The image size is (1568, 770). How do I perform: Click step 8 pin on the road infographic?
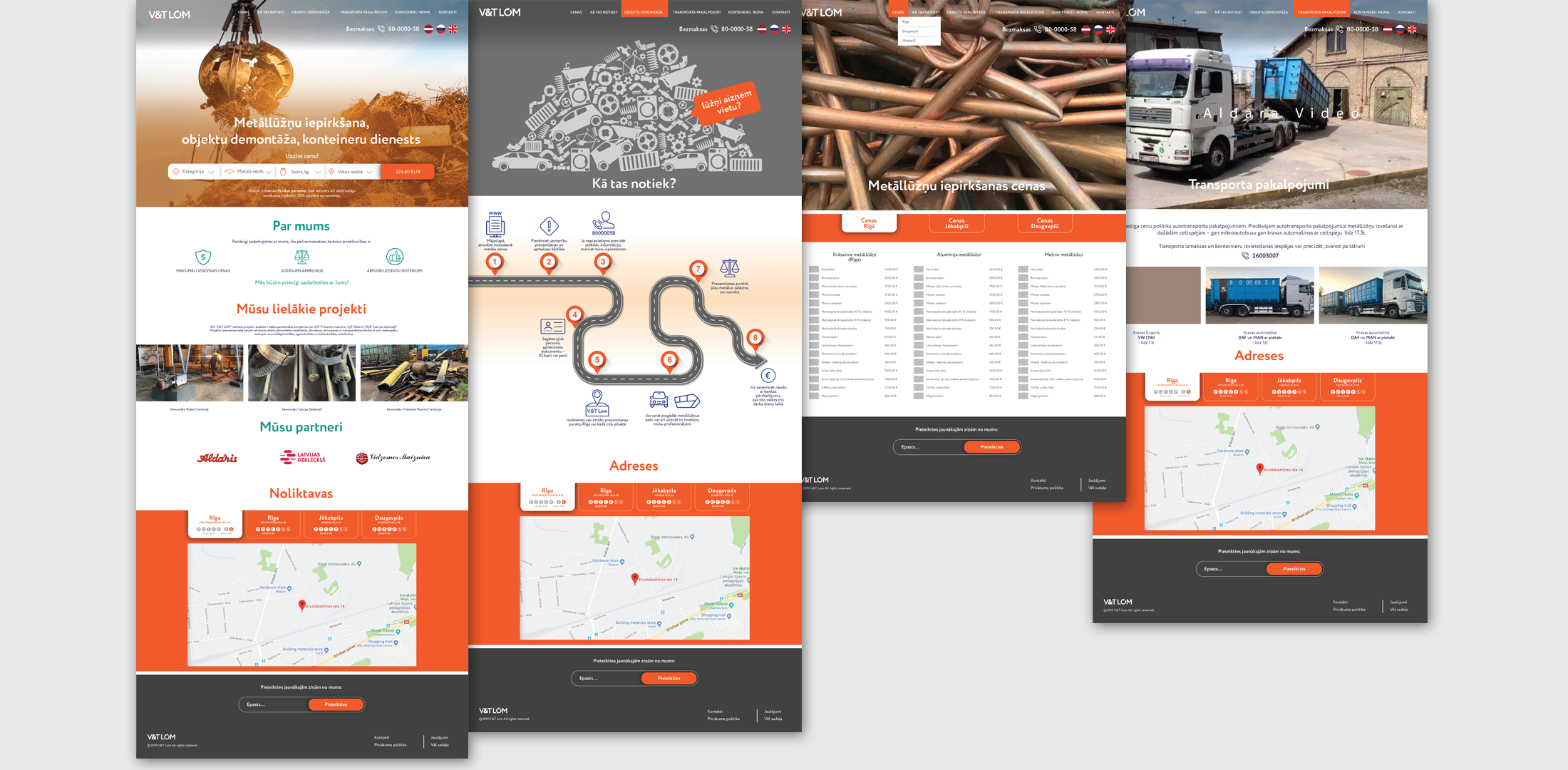[x=755, y=338]
